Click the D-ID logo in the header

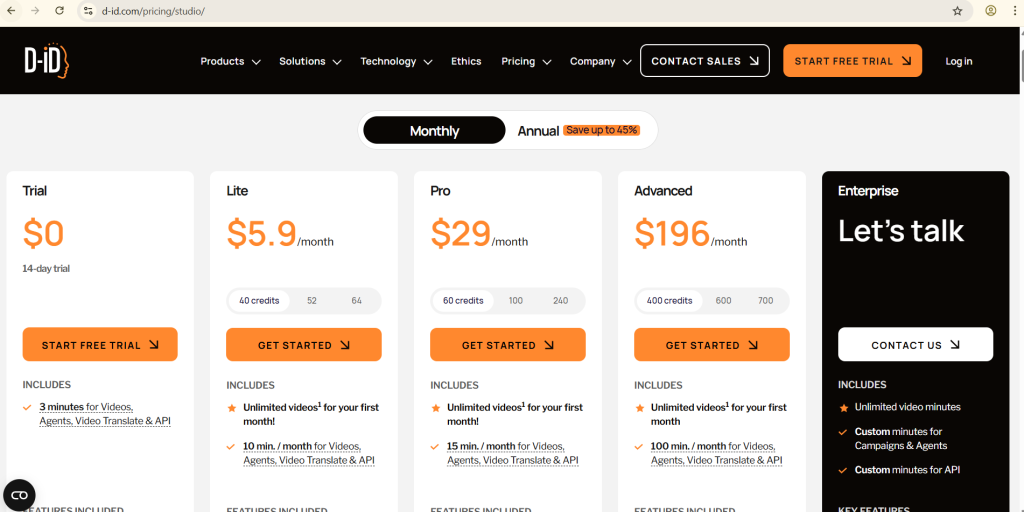click(46, 61)
